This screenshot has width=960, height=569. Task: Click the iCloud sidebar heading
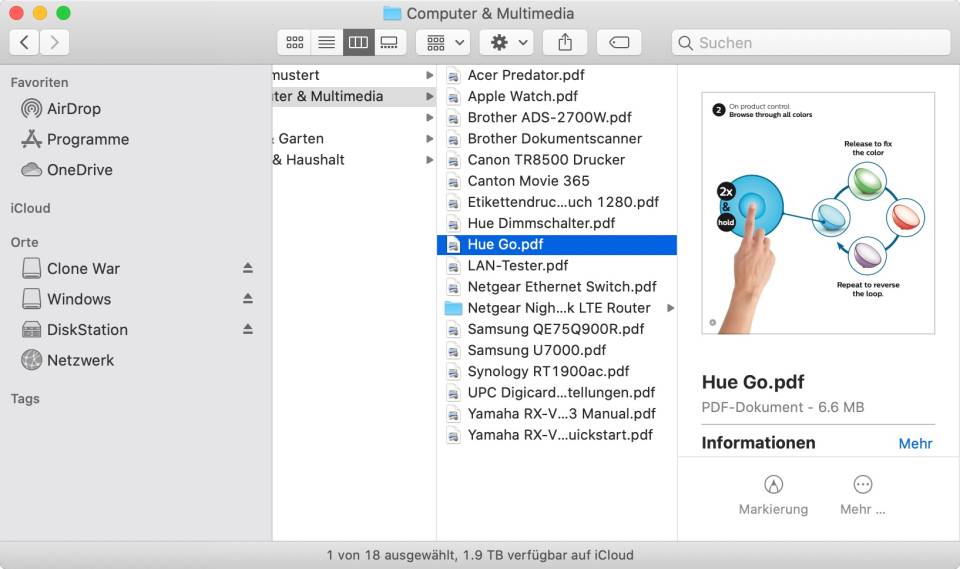[x=30, y=208]
